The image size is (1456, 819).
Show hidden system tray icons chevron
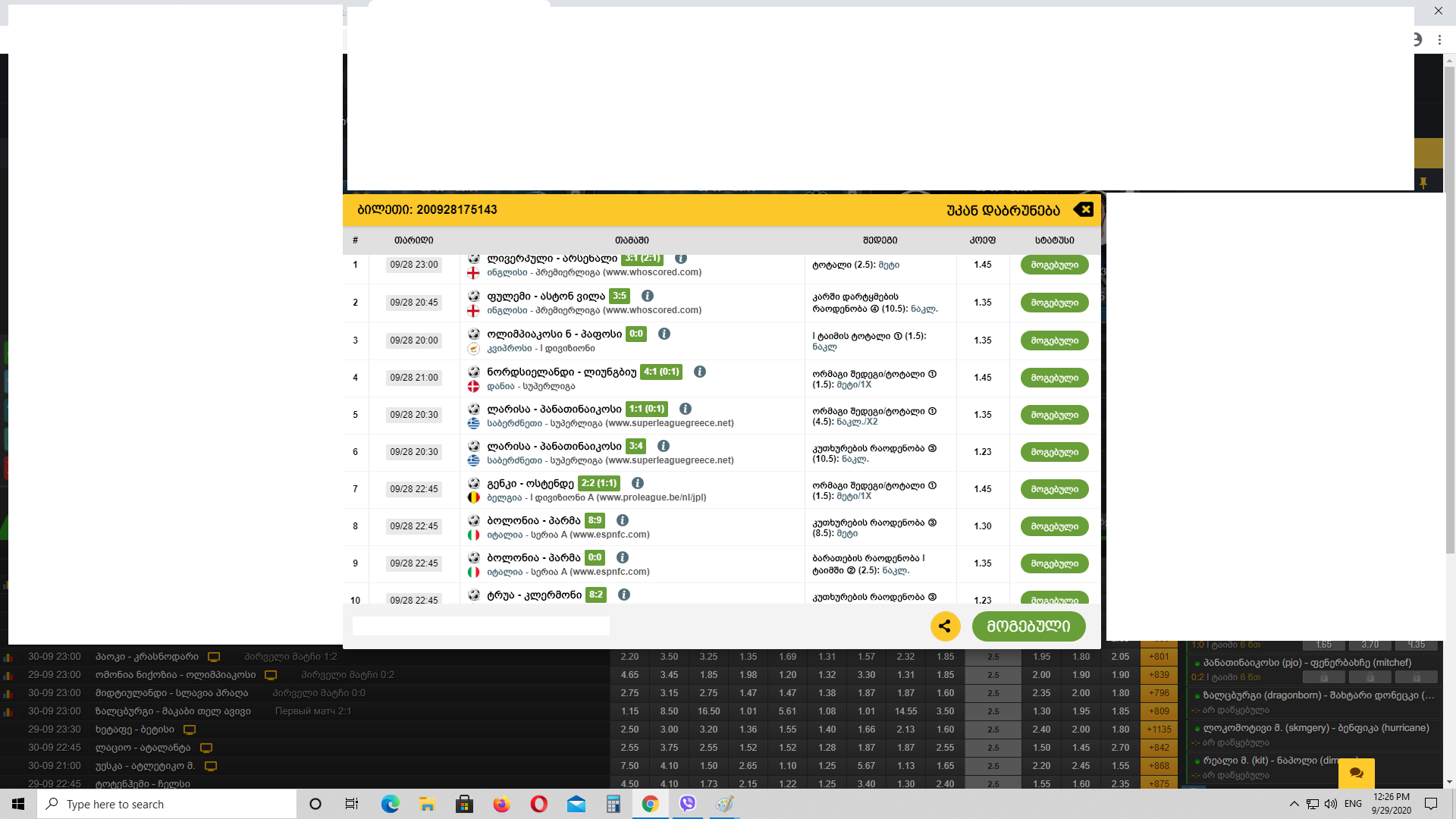tap(1294, 804)
